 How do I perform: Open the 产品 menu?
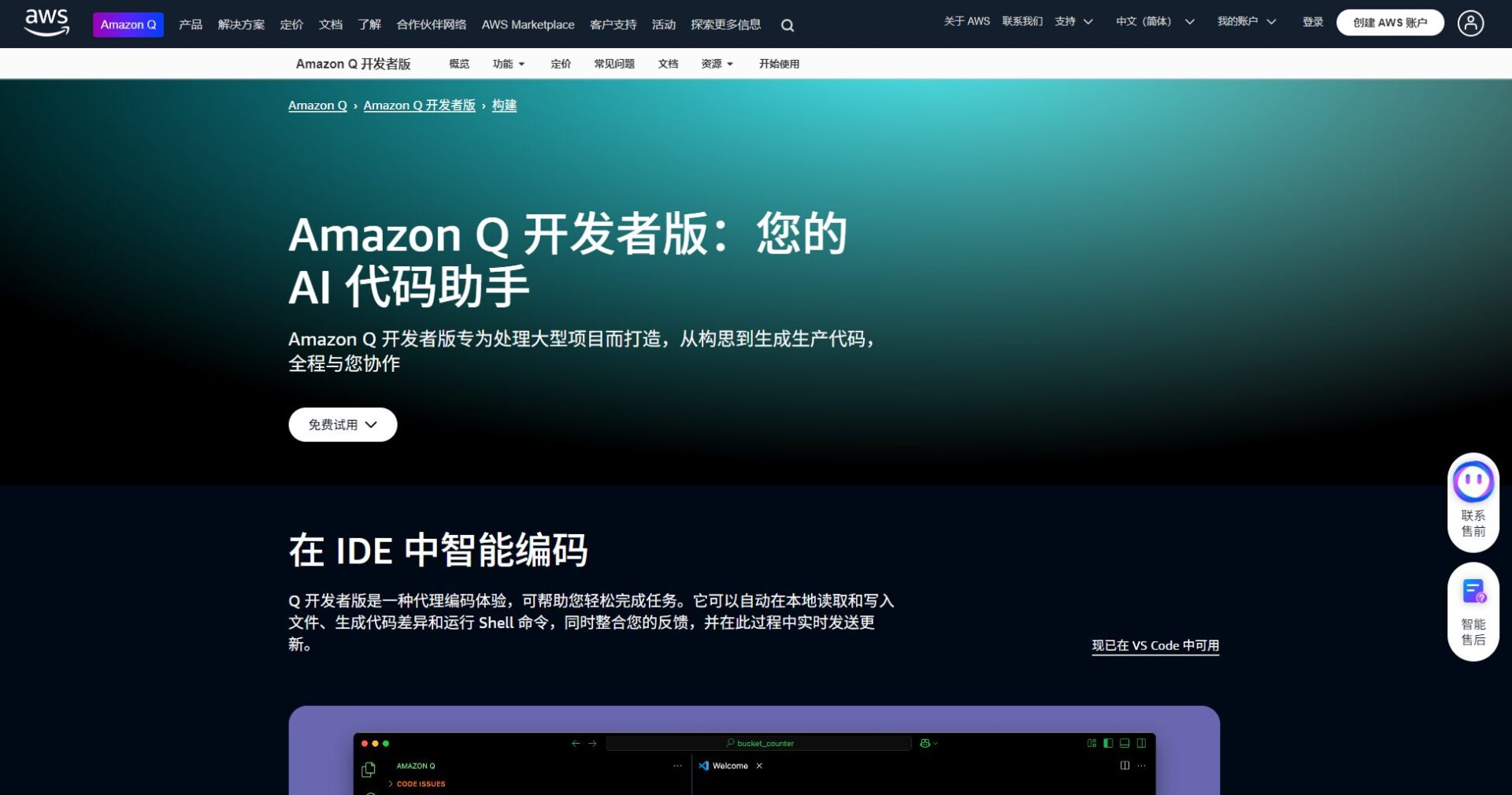(189, 24)
